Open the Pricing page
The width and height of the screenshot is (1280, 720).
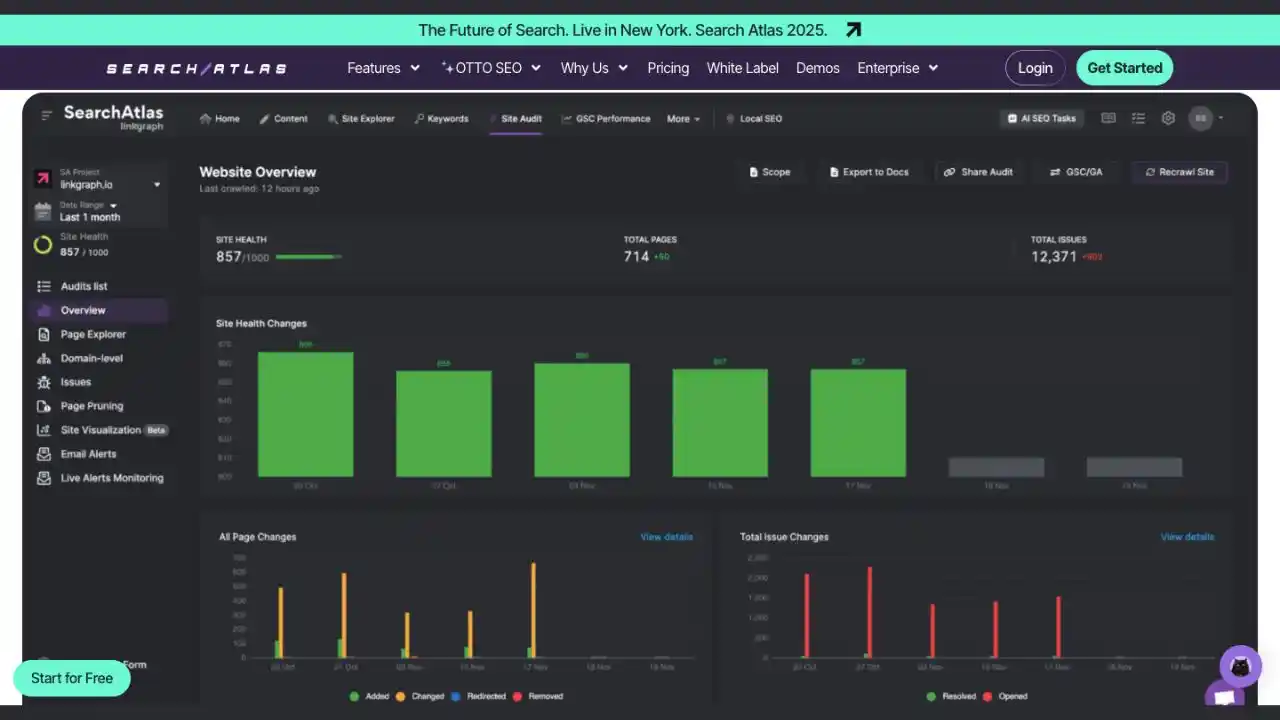(668, 68)
